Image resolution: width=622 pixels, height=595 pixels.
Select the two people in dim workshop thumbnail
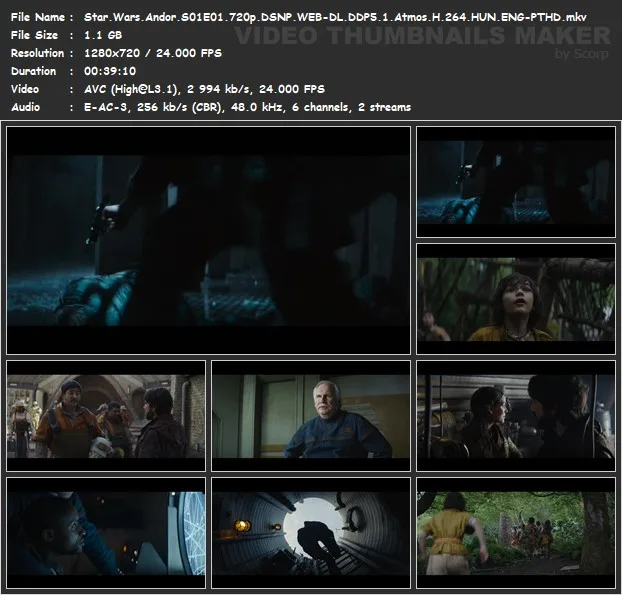coord(516,416)
